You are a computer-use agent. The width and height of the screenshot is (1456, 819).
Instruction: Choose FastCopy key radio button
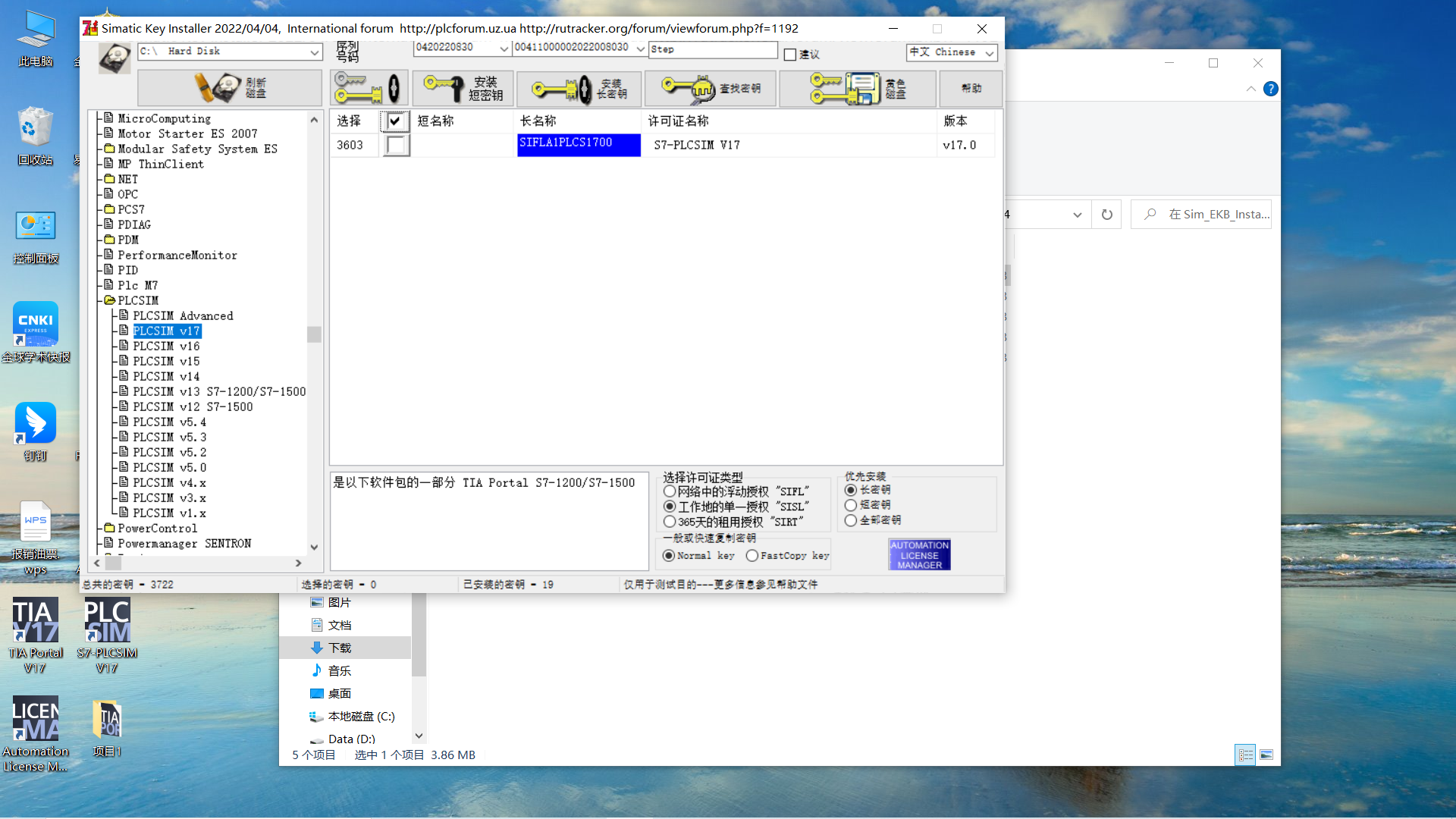point(752,556)
